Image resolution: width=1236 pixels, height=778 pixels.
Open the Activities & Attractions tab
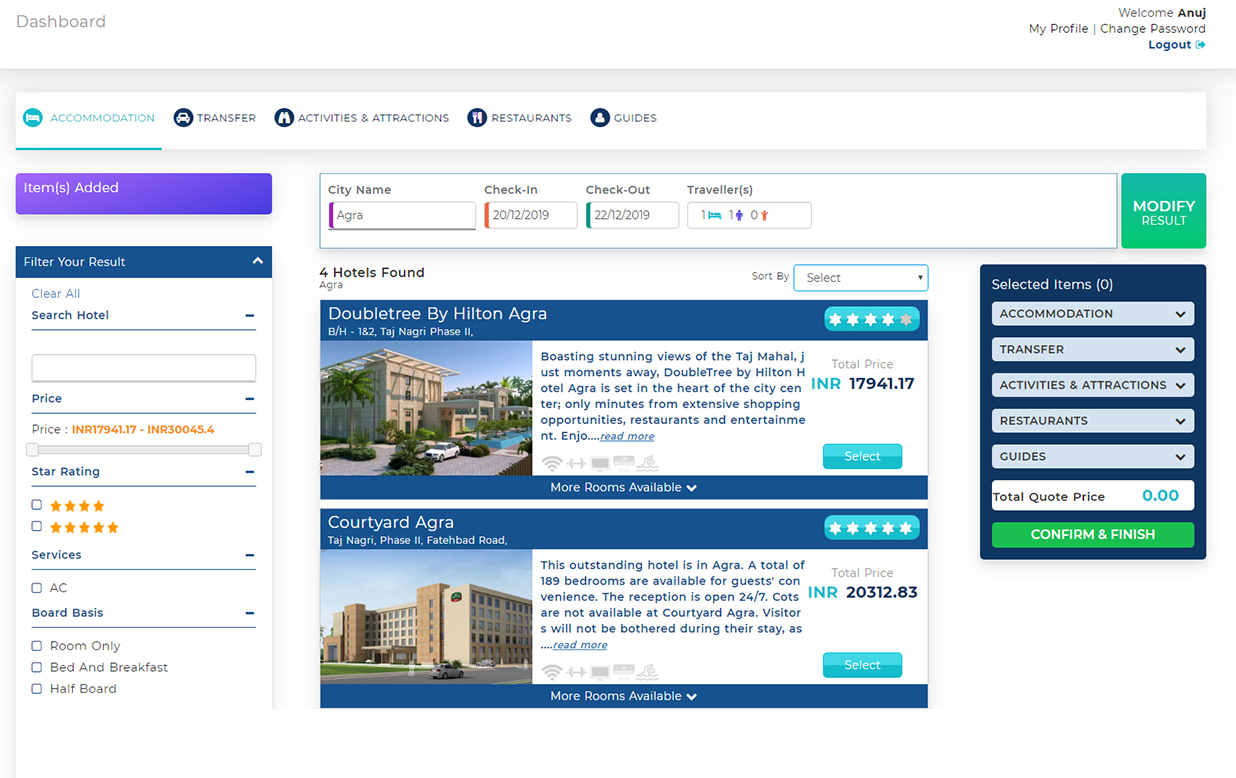click(362, 118)
